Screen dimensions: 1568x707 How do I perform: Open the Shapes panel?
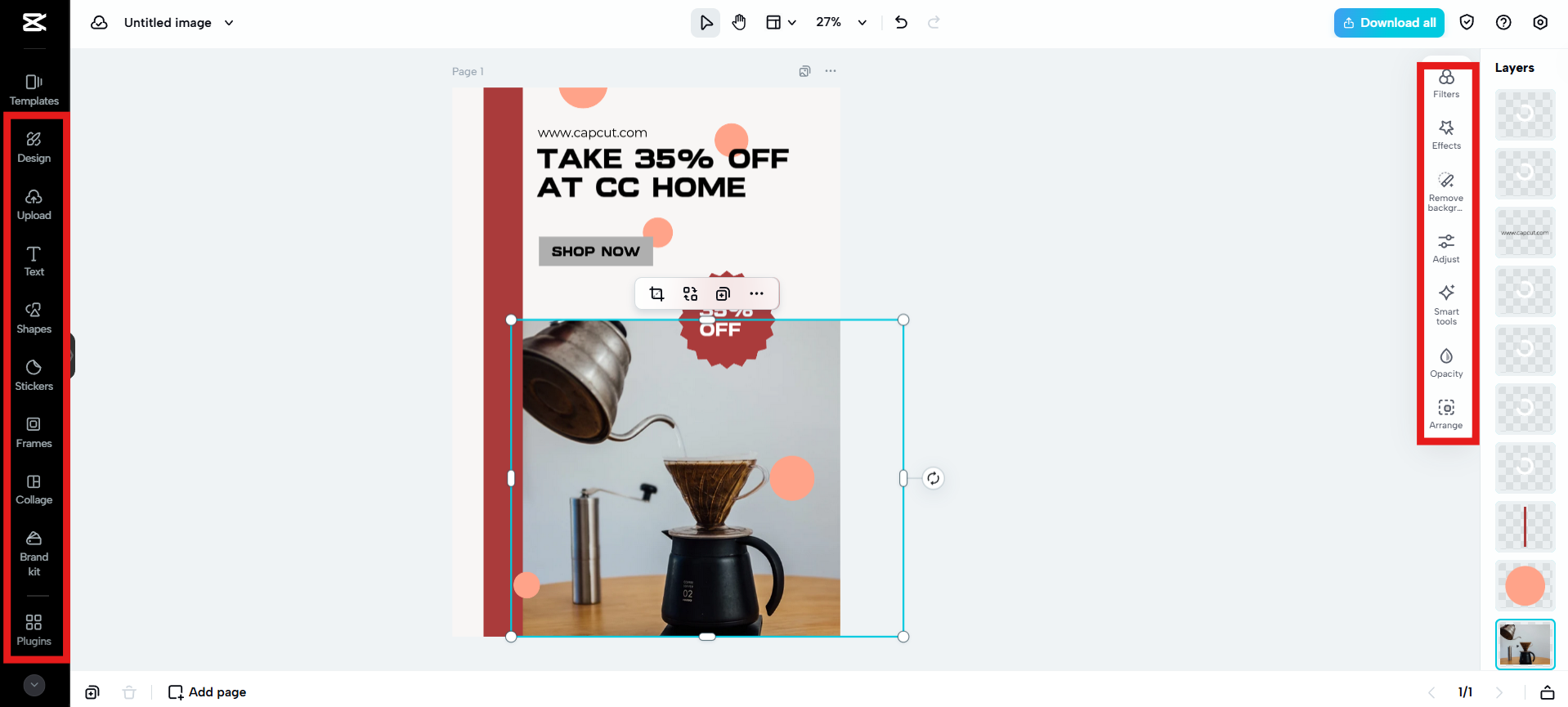click(34, 318)
